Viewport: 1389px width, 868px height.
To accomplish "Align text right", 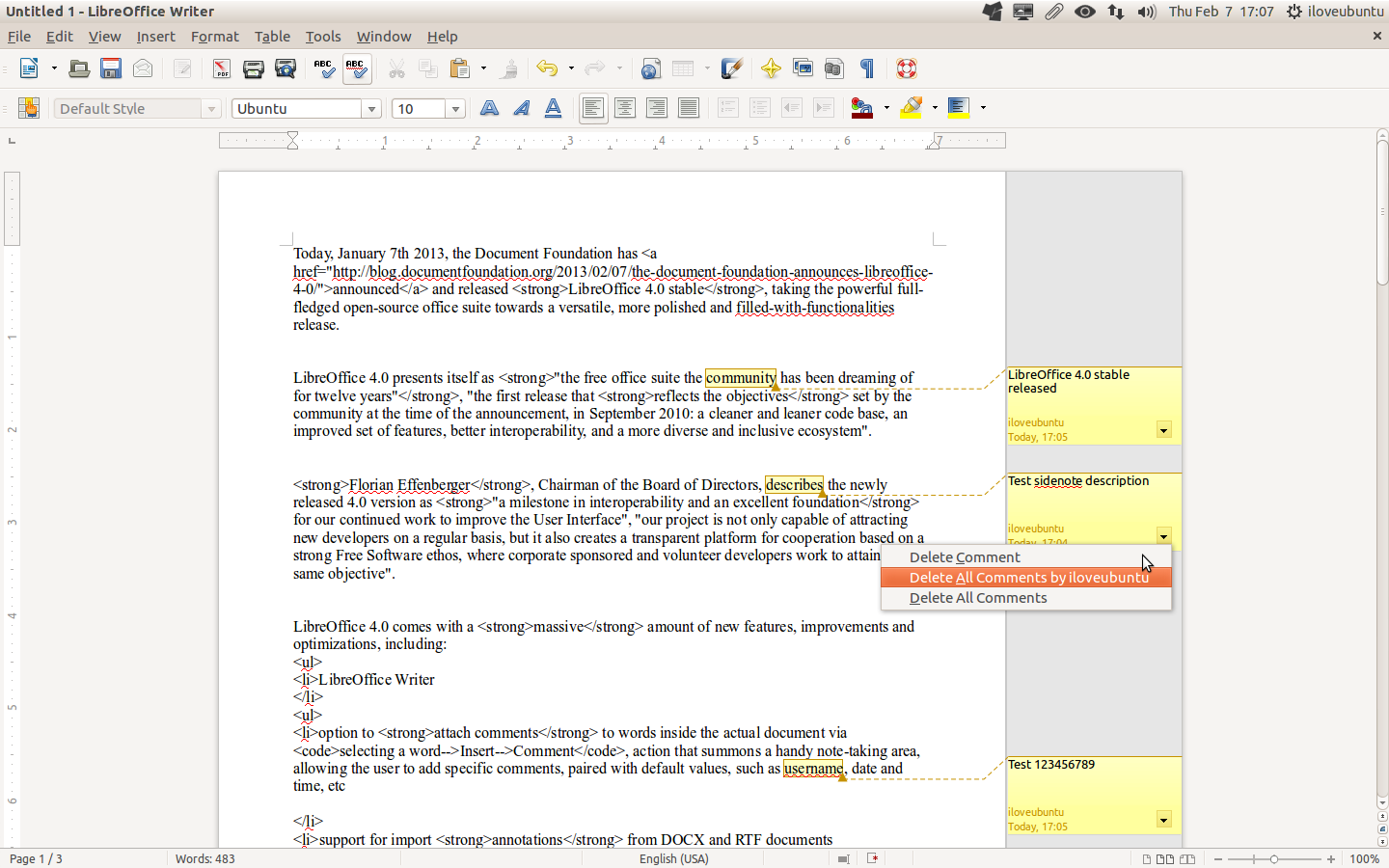I will (657, 108).
